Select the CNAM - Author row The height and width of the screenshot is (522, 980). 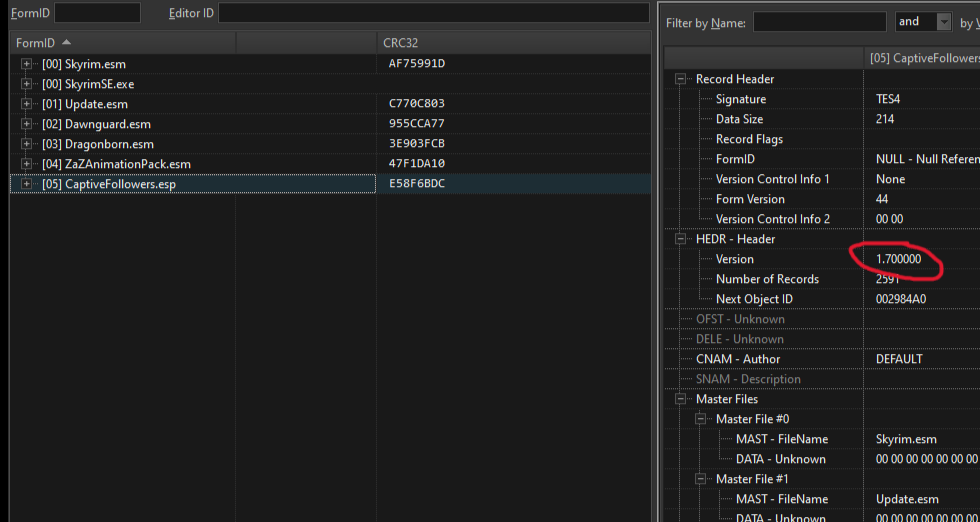(822, 359)
